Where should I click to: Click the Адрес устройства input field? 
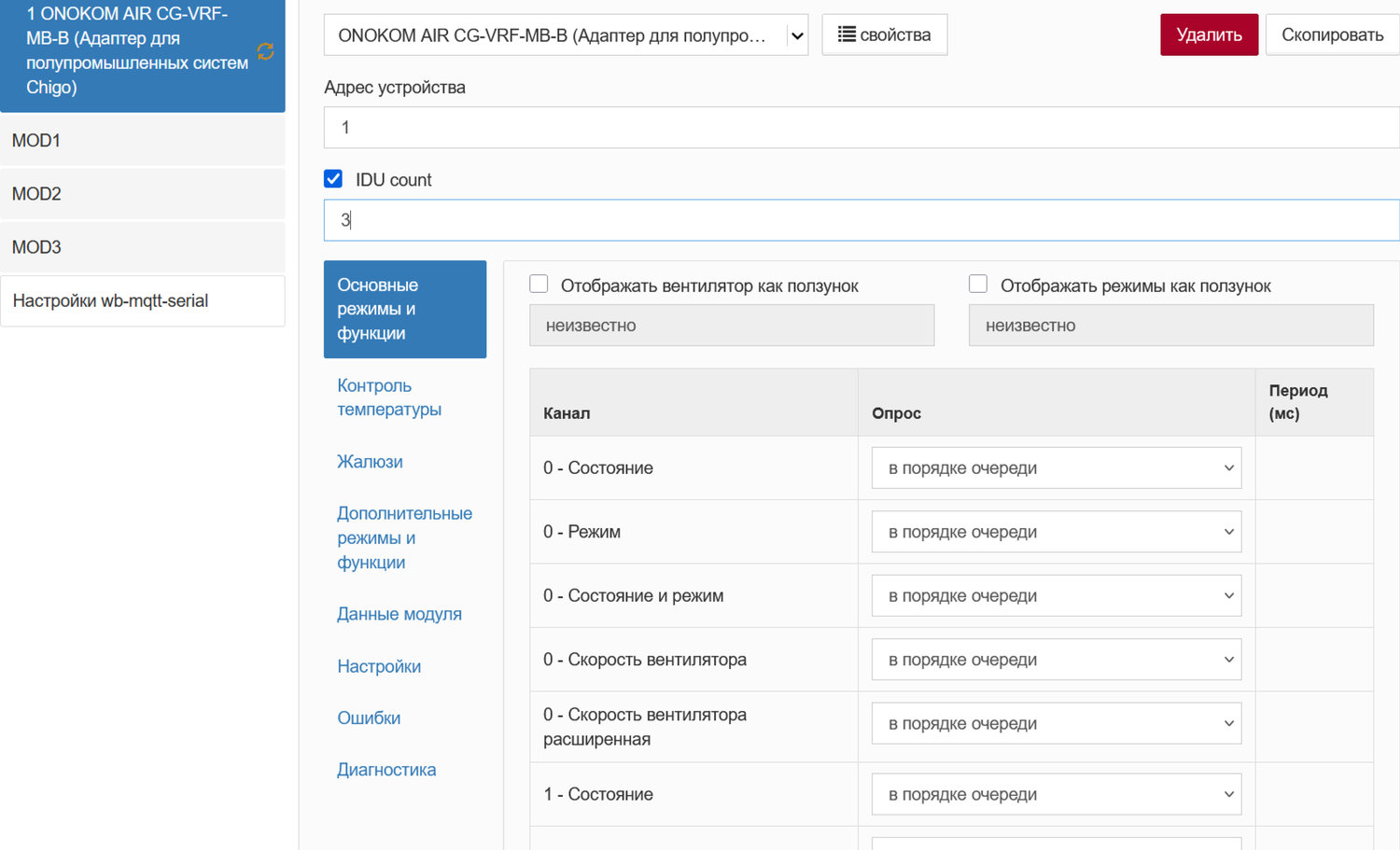(x=859, y=128)
